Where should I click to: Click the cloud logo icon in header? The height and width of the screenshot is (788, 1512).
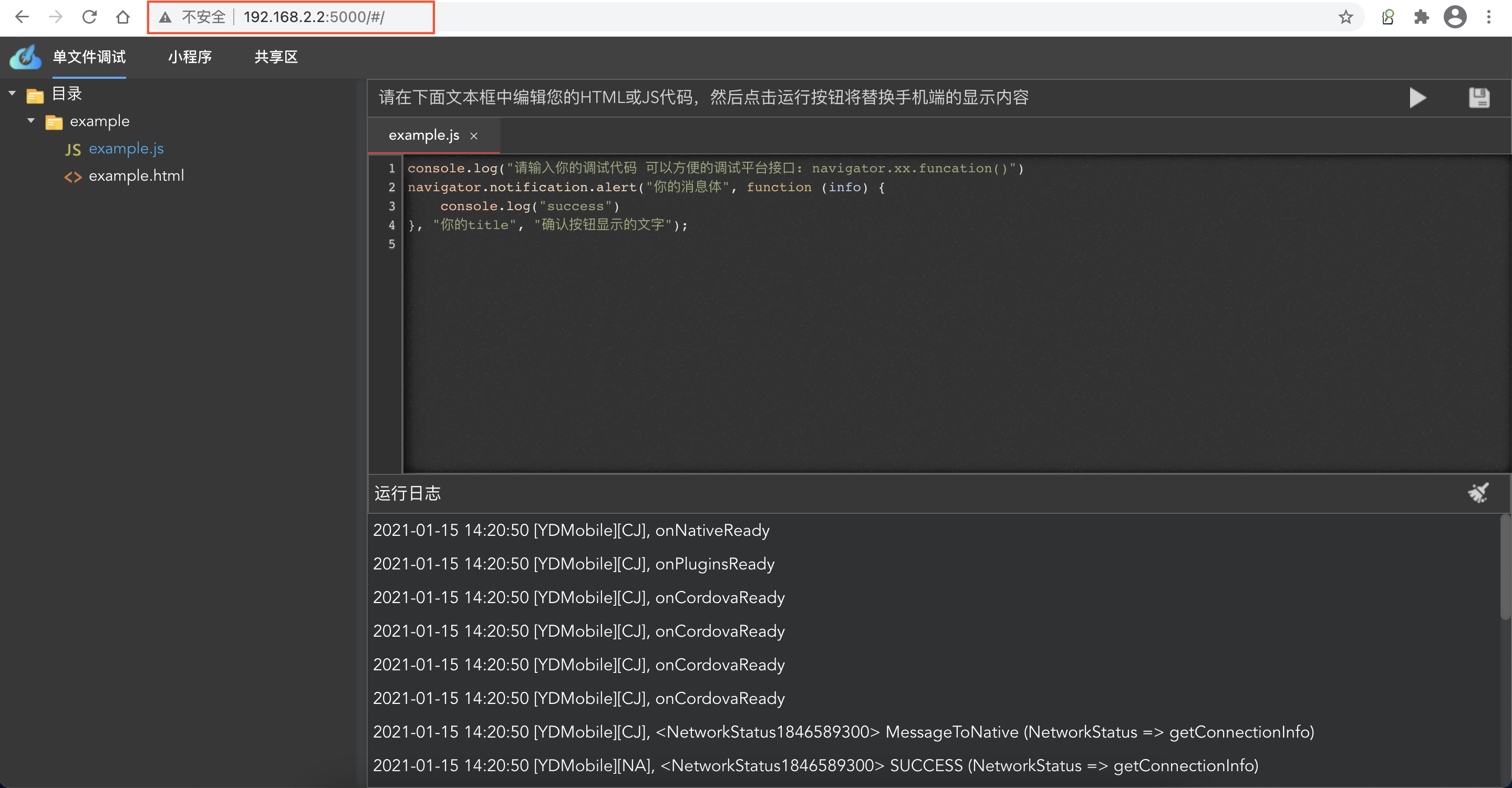click(25, 57)
